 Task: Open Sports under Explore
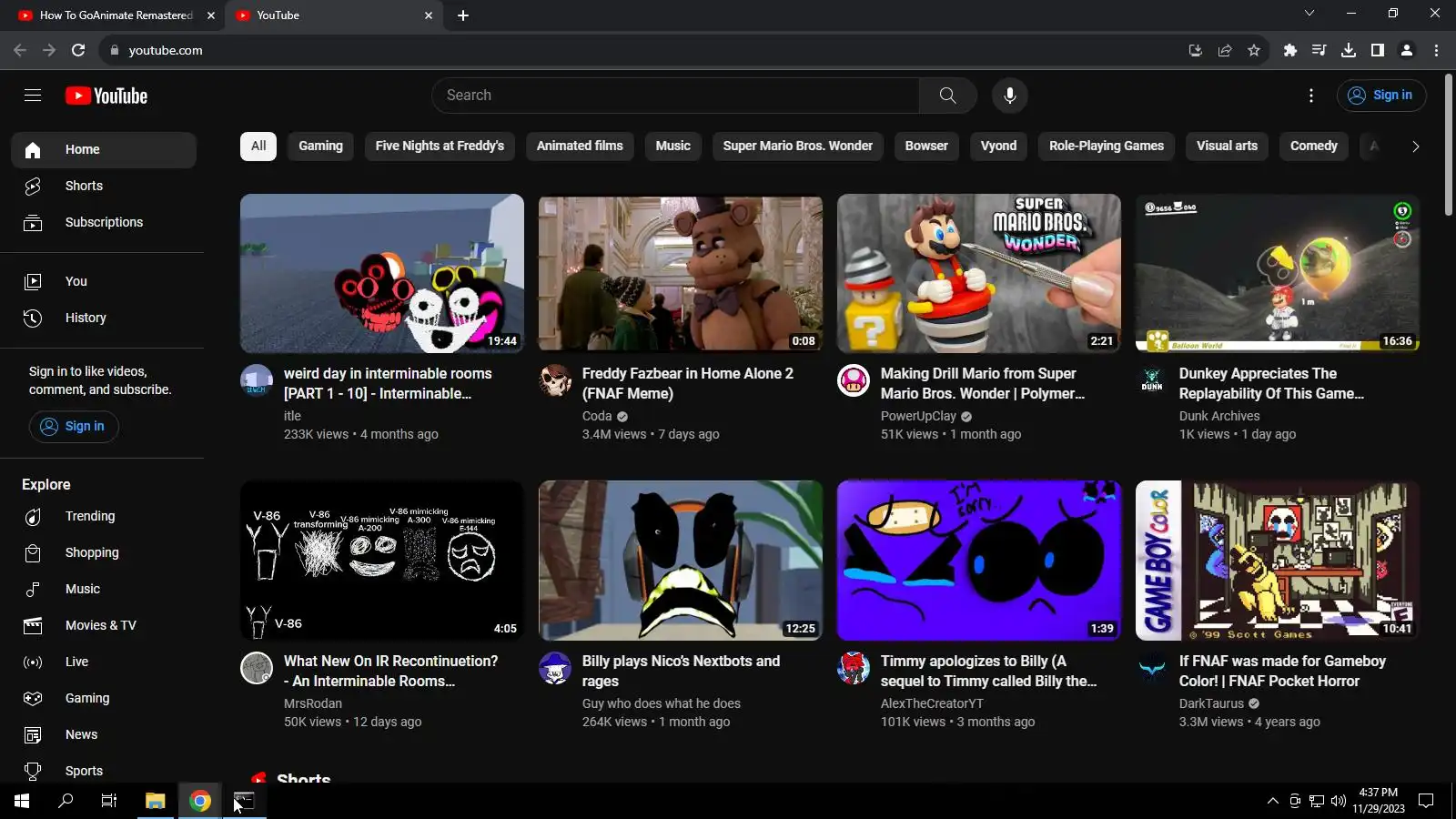104,771
